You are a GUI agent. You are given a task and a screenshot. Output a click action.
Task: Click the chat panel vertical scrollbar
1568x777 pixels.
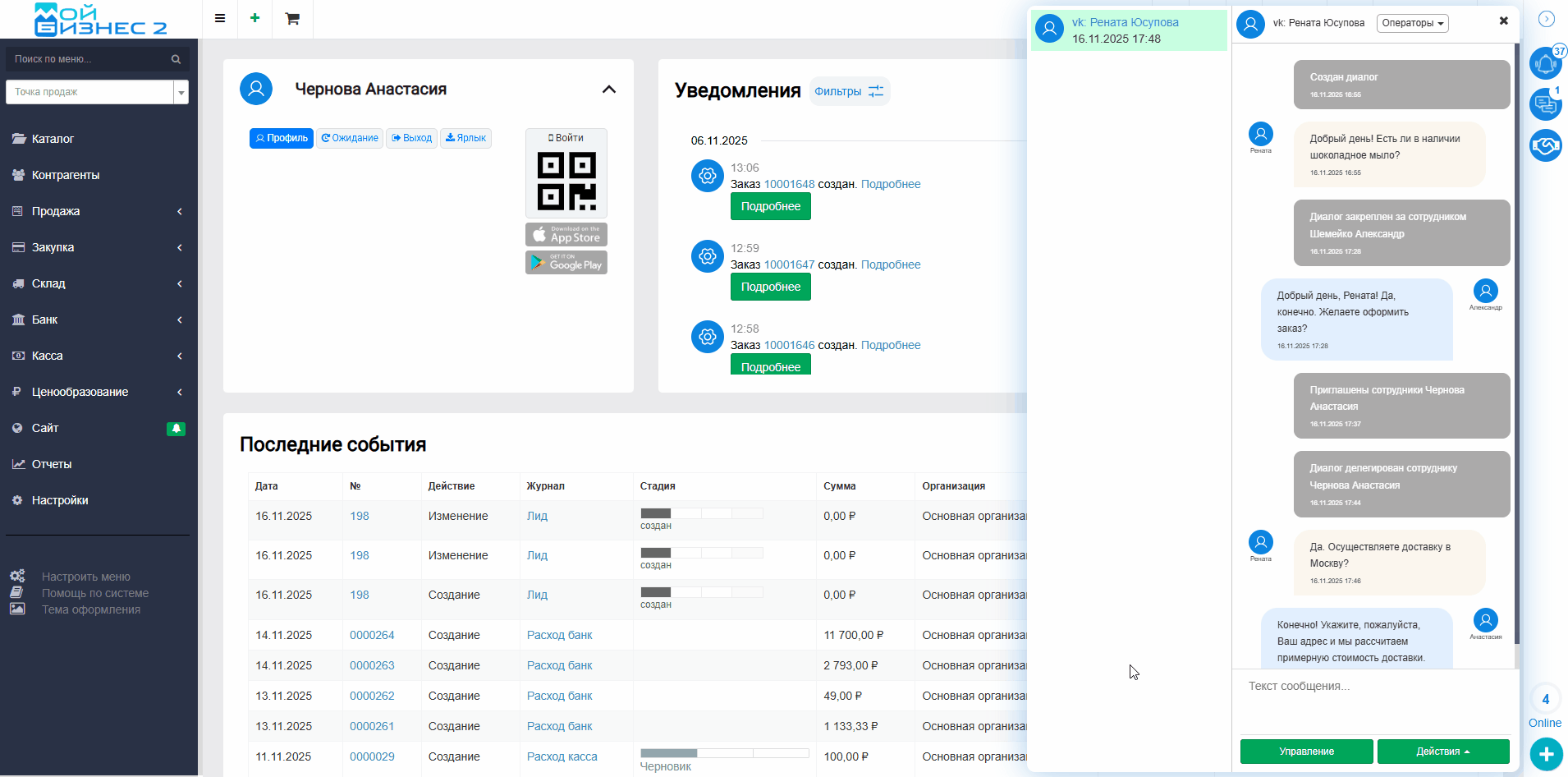pos(1515,329)
